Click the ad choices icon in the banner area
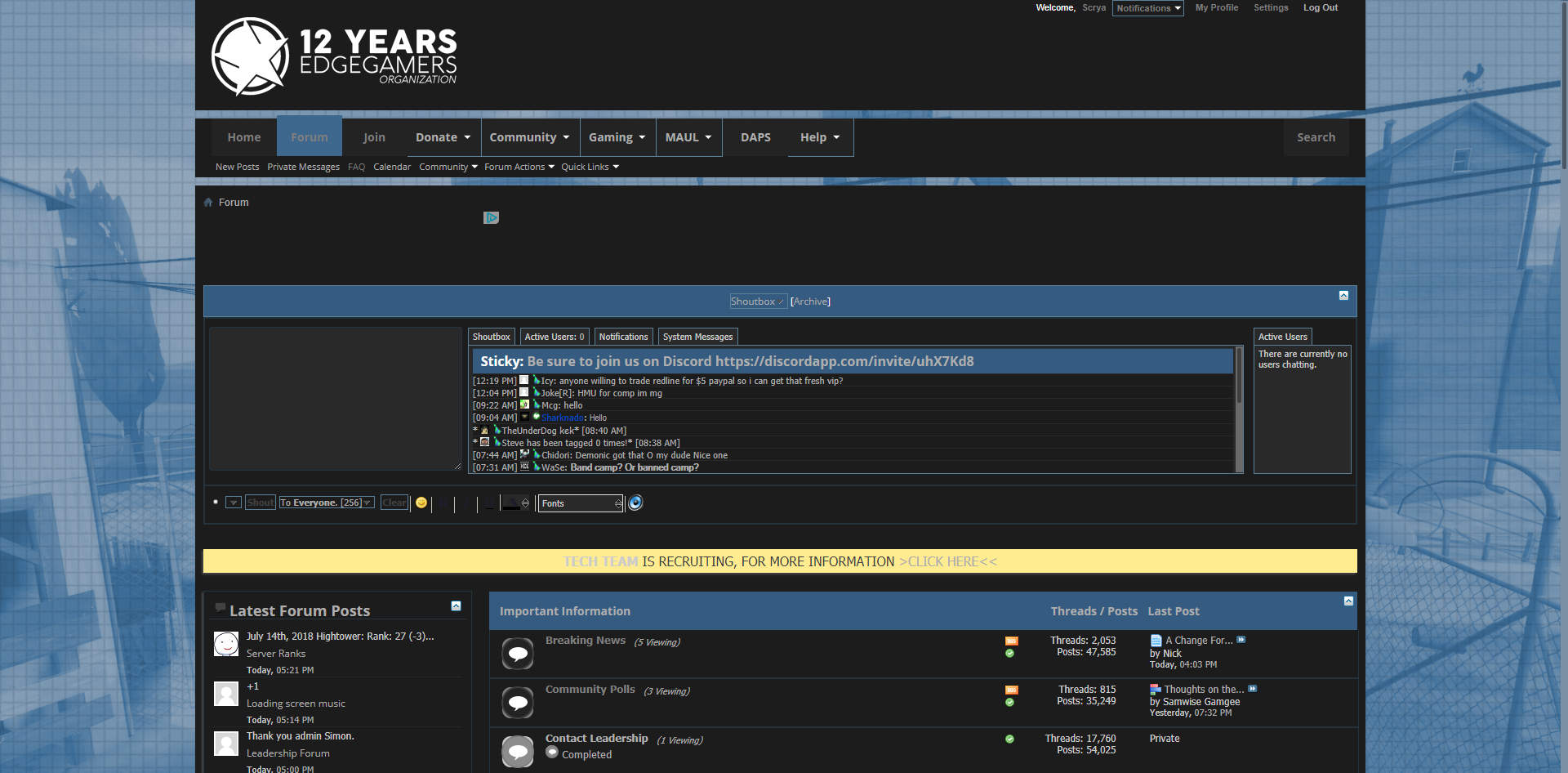The height and width of the screenshot is (773, 1568). pyautogui.click(x=491, y=217)
